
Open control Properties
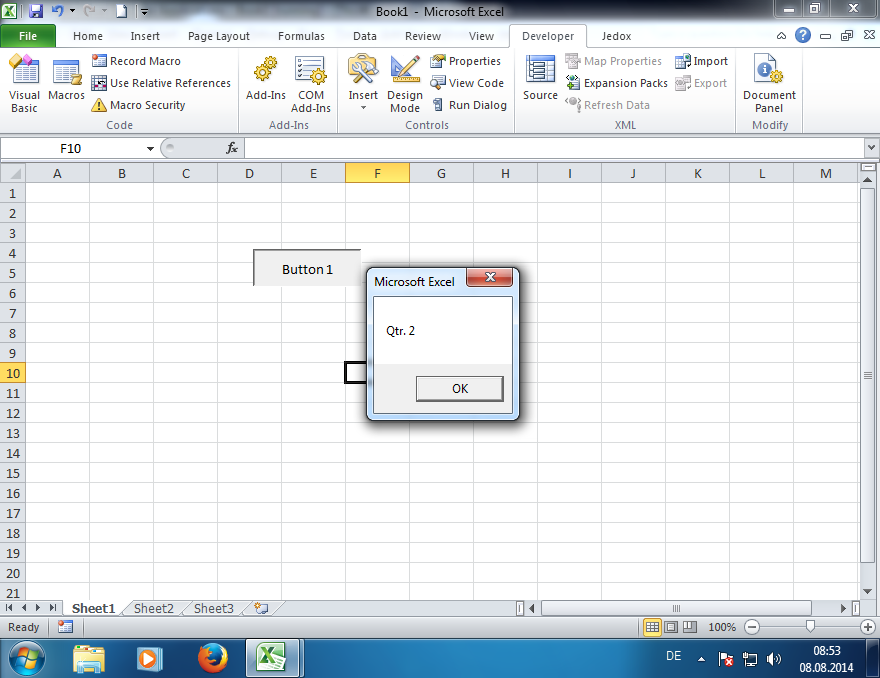(x=466, y=61)
